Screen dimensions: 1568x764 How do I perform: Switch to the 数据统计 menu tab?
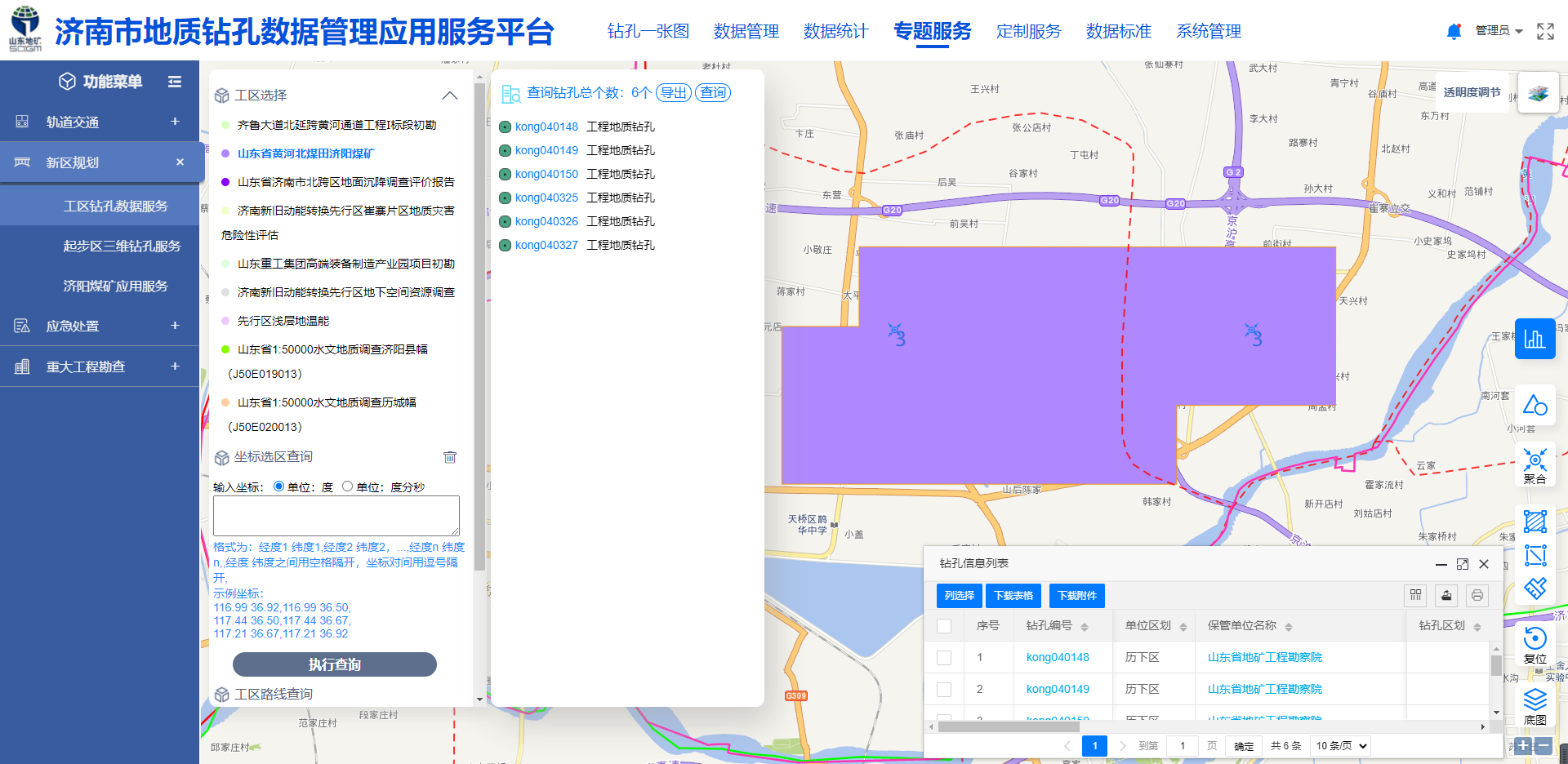tap(835, 31)
